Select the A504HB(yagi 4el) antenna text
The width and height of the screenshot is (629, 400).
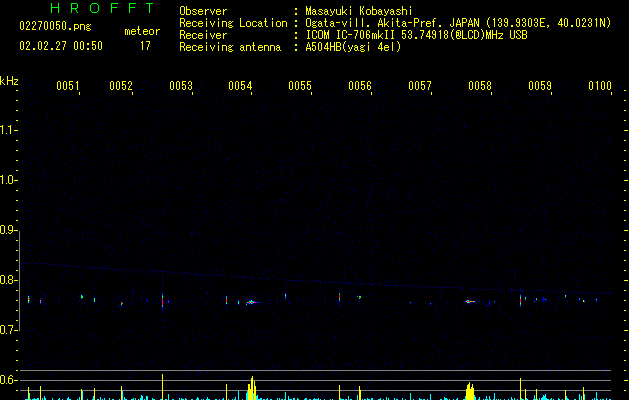pyautogui.click(x=353, y=47)
